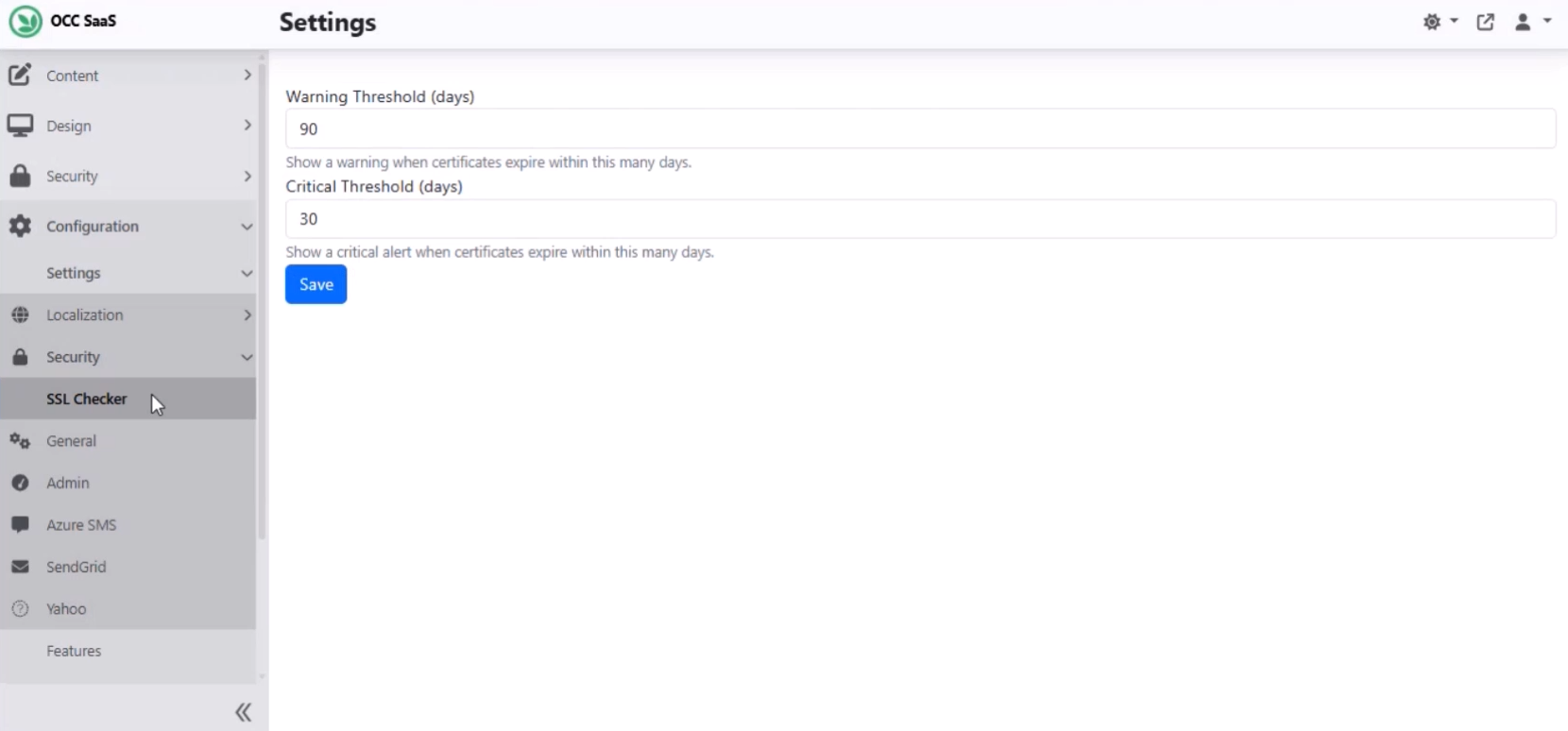
Task: Click the SendGrid envelope icon
Action: pos(20,567)
